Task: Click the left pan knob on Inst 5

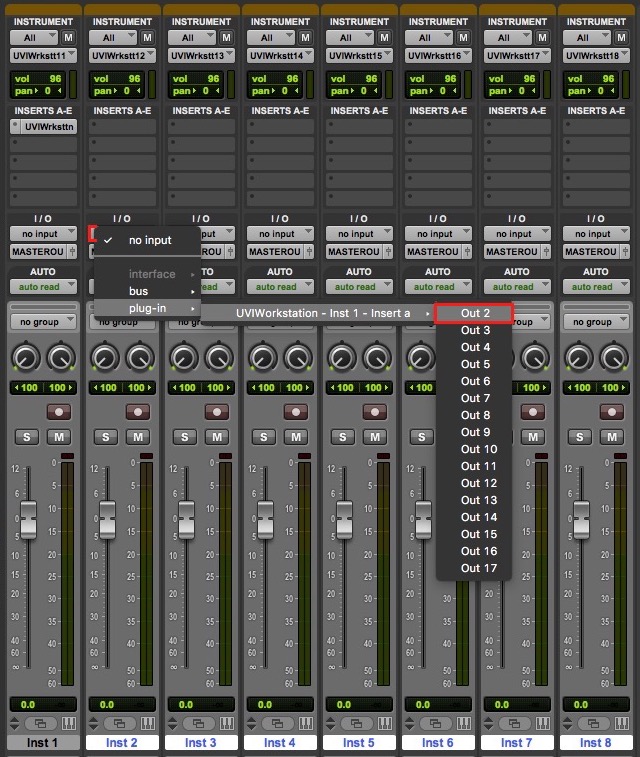Action: (342, 358)
